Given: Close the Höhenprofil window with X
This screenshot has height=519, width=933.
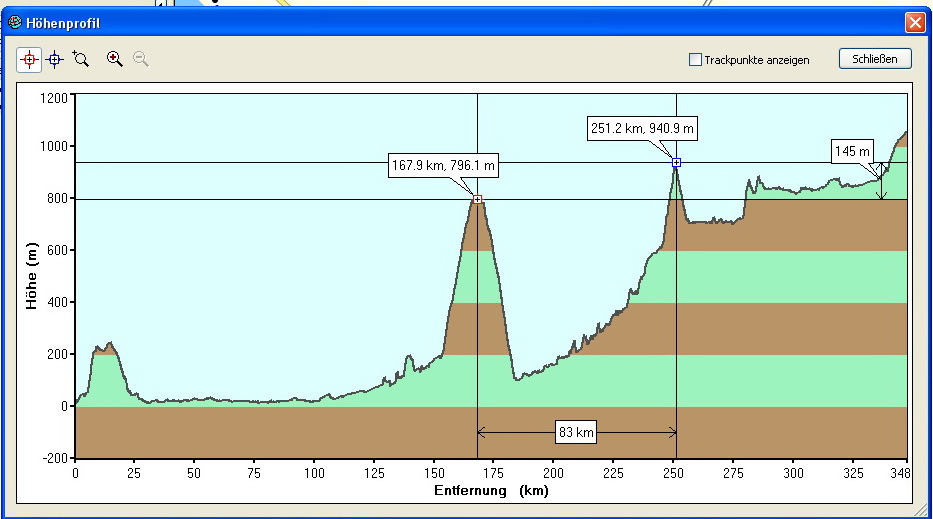Looking at the screenshot, I should [914, 22].
